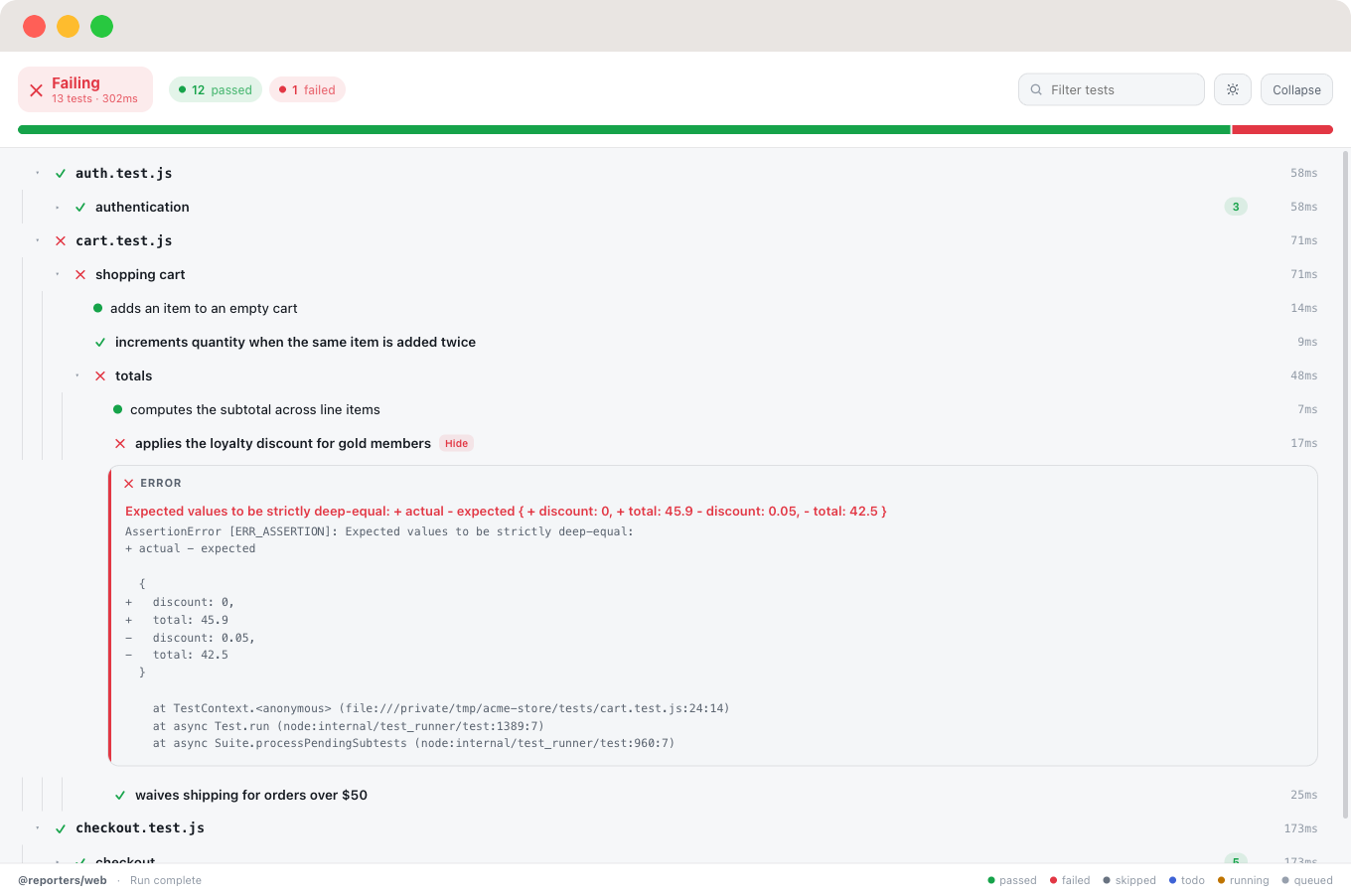Click the red failed segment of progress bar
Screen dimensions: 1351x896
click(1282, 129)
